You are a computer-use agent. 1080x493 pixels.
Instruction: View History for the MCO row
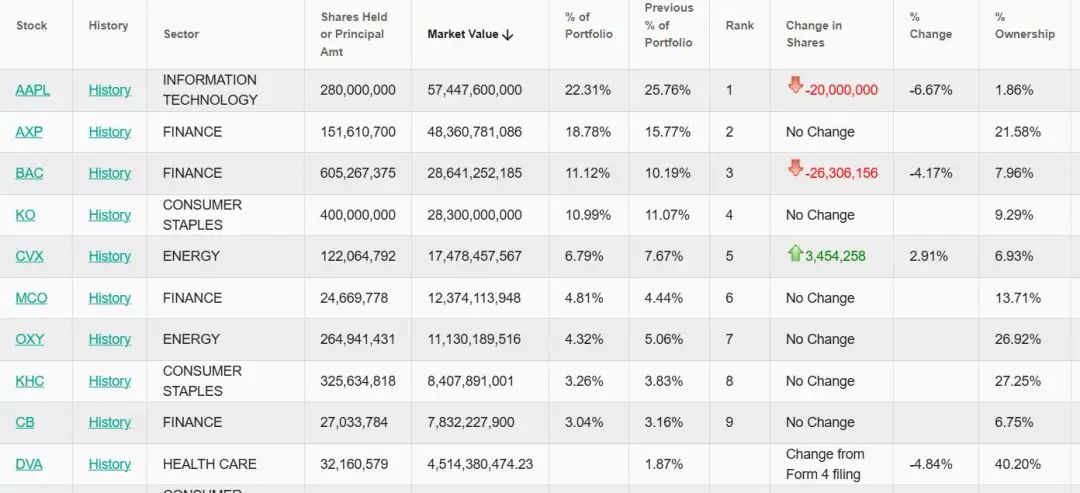(x=109, y=298)
